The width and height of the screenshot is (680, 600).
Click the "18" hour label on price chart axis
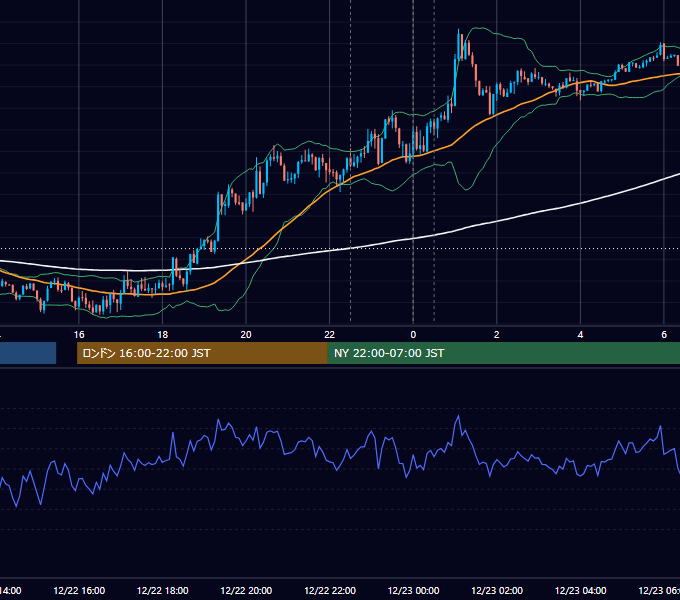click(x=163, y=335)
